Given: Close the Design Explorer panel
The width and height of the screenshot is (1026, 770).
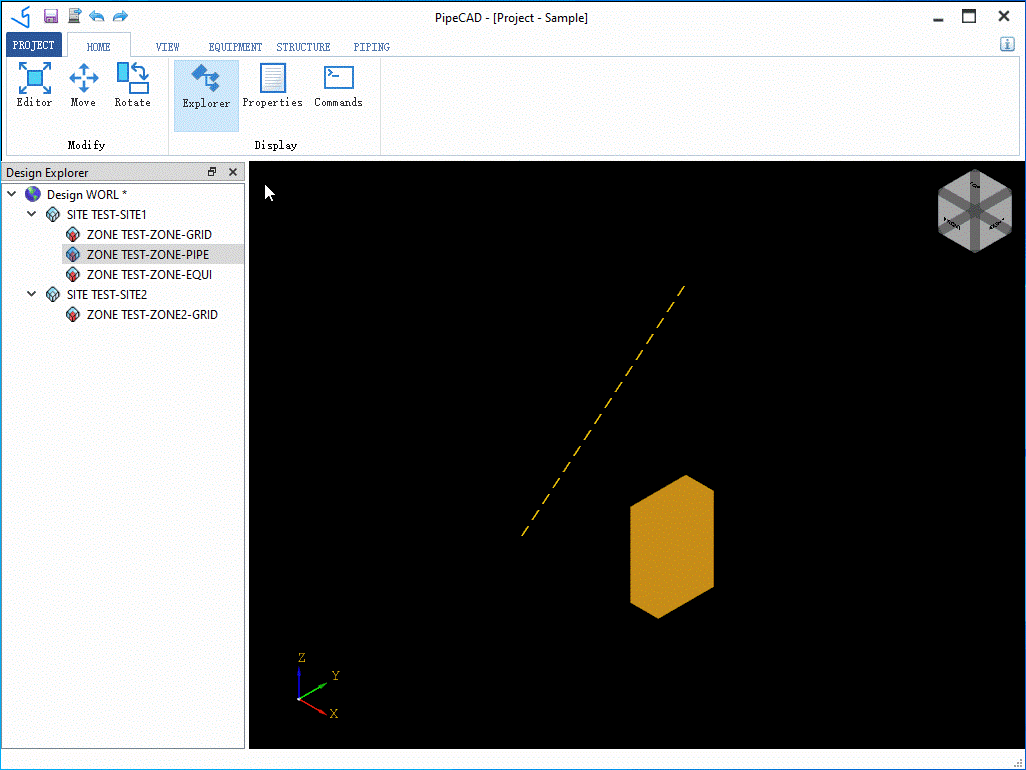Looking at the screenshot, I should pyautogui.click(x=233, y=171).
